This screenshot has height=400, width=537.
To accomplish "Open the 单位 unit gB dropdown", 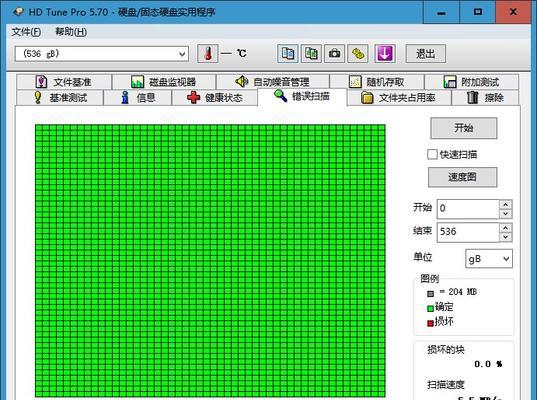I will pyautogui.click(x=489, y=259).
